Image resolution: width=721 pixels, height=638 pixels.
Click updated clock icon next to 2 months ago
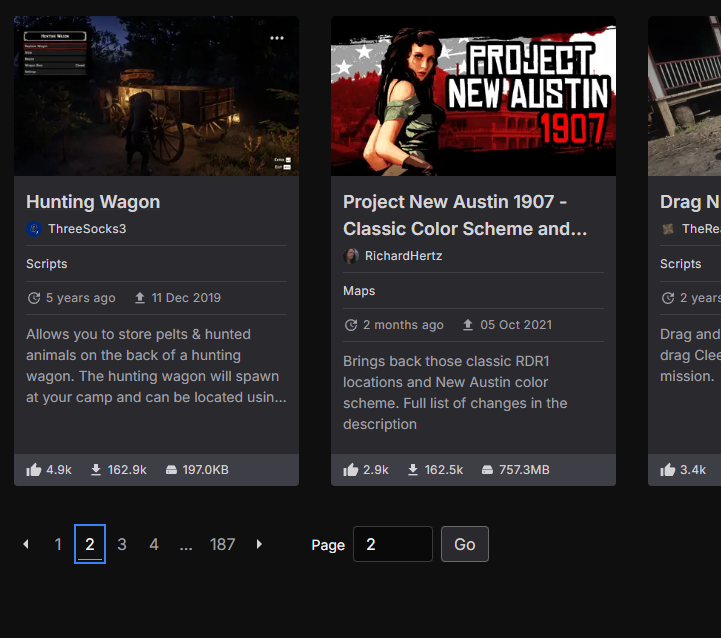coord(351,325)
